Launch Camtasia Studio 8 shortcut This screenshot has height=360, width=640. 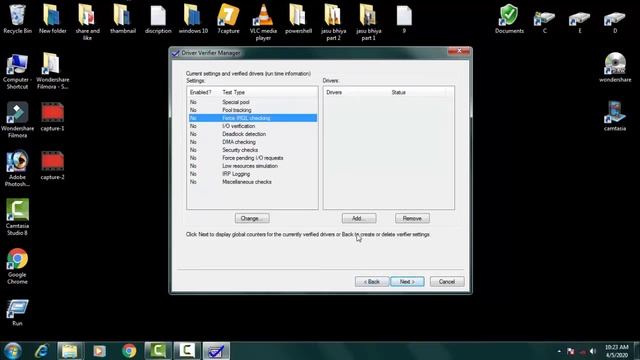tap(17, 217)
